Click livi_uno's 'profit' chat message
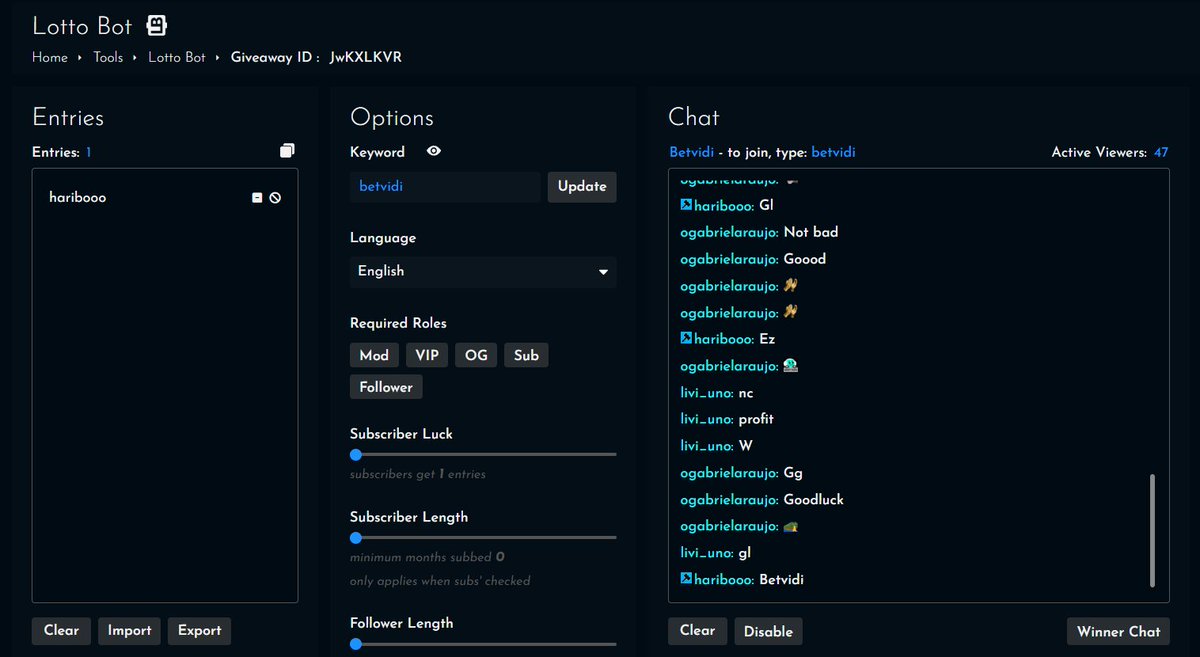This screenshot has width=1200, height=657. tap(756, 419)
